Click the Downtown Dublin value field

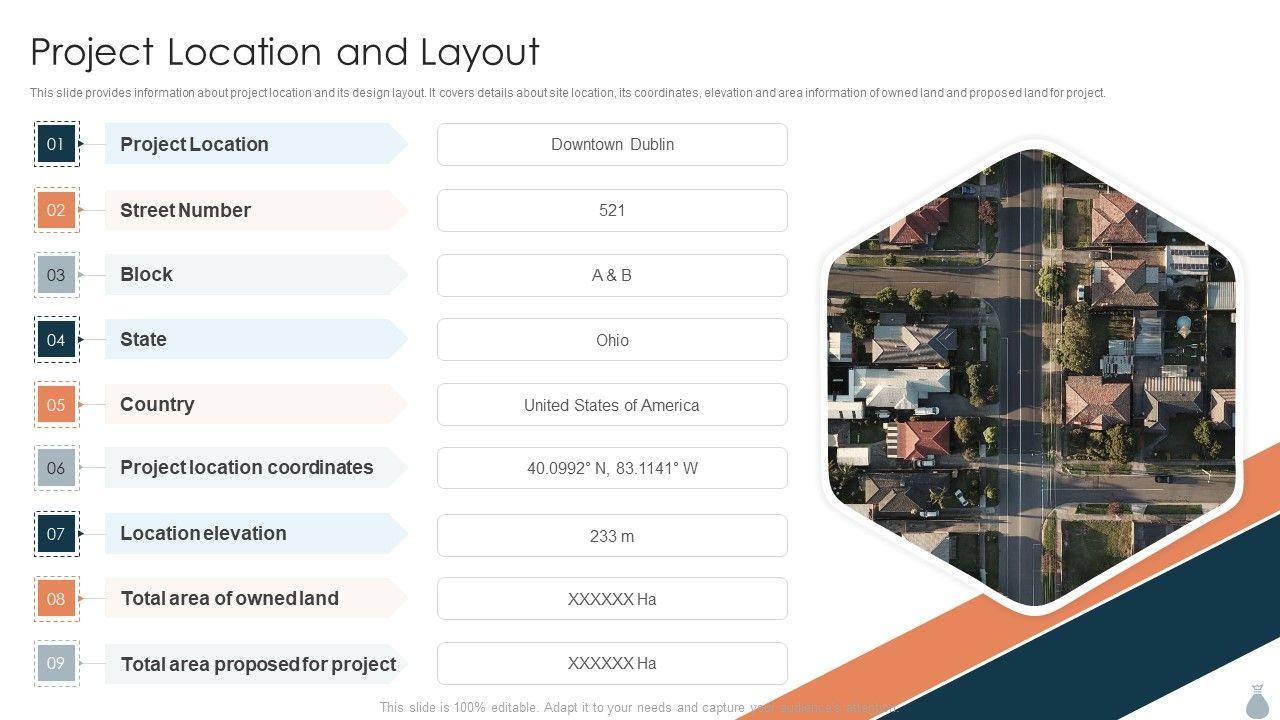click(612, 145)
